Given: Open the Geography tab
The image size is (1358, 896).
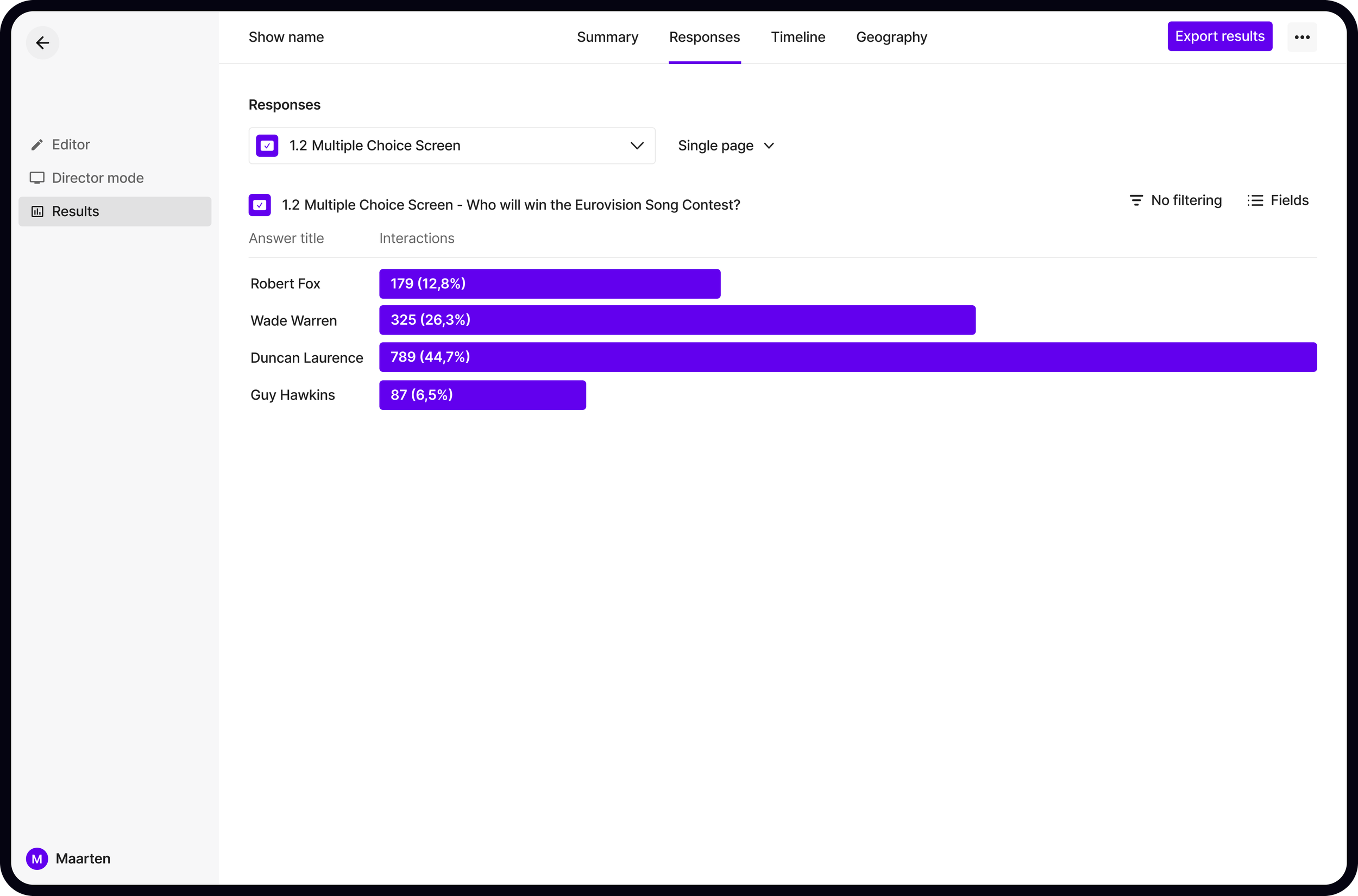Looking at the screenshot, I should pos(891,37).
